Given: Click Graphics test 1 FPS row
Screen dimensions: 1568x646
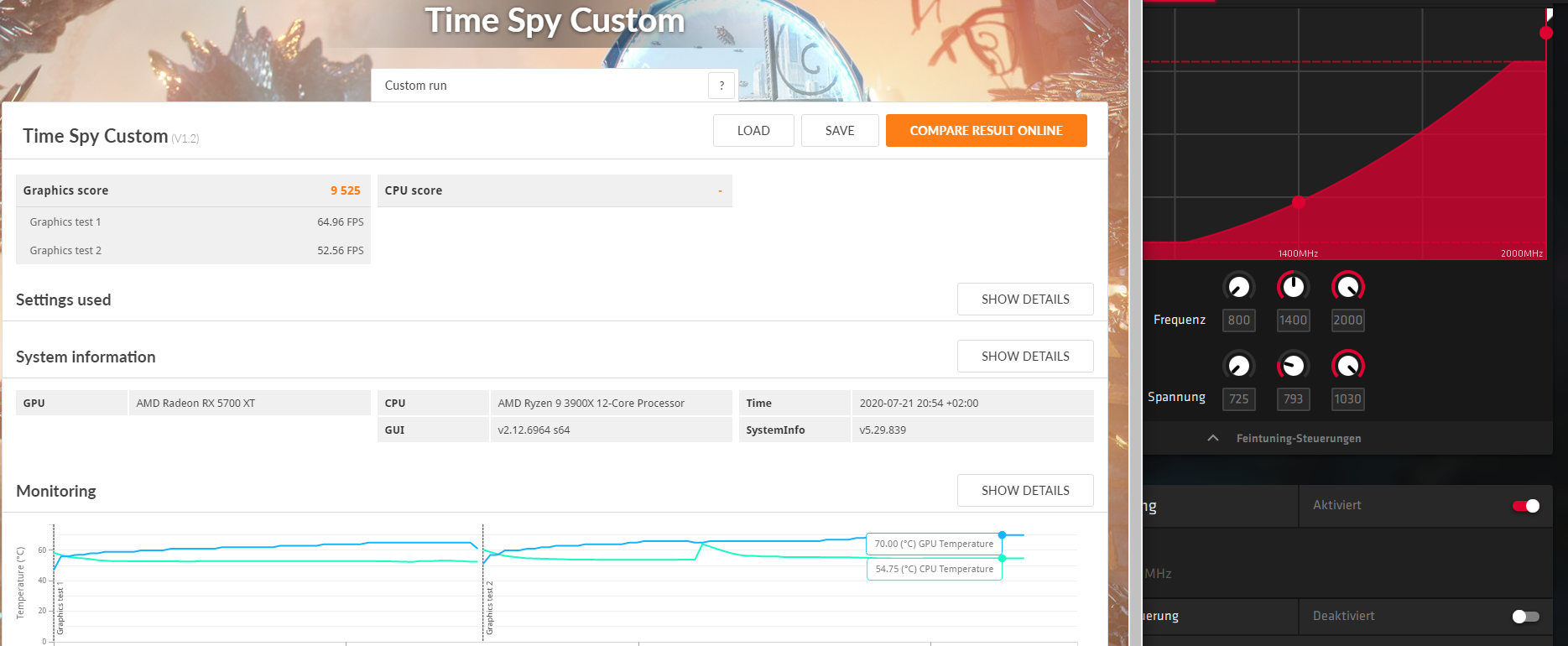Looking at the screenshot, I should click(x=193, y=222).
